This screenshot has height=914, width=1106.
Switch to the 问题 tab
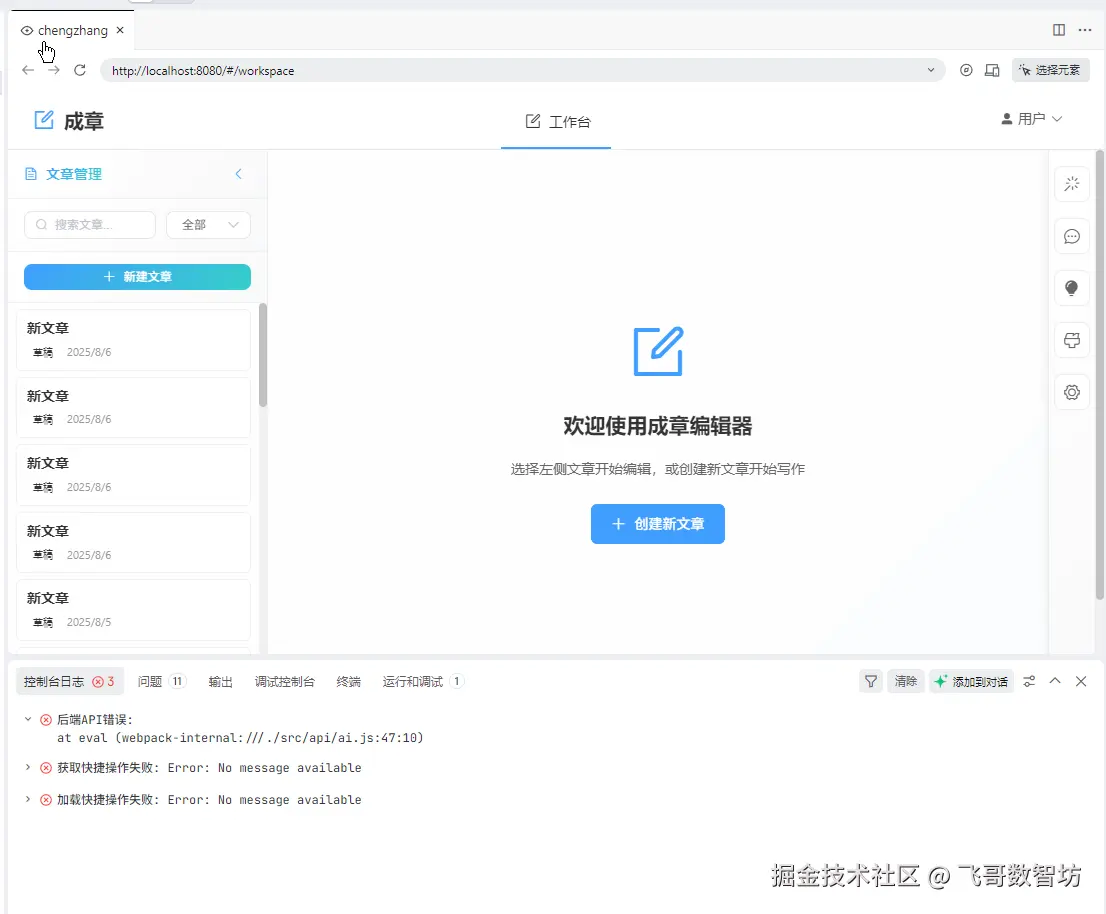click(162, 681)
